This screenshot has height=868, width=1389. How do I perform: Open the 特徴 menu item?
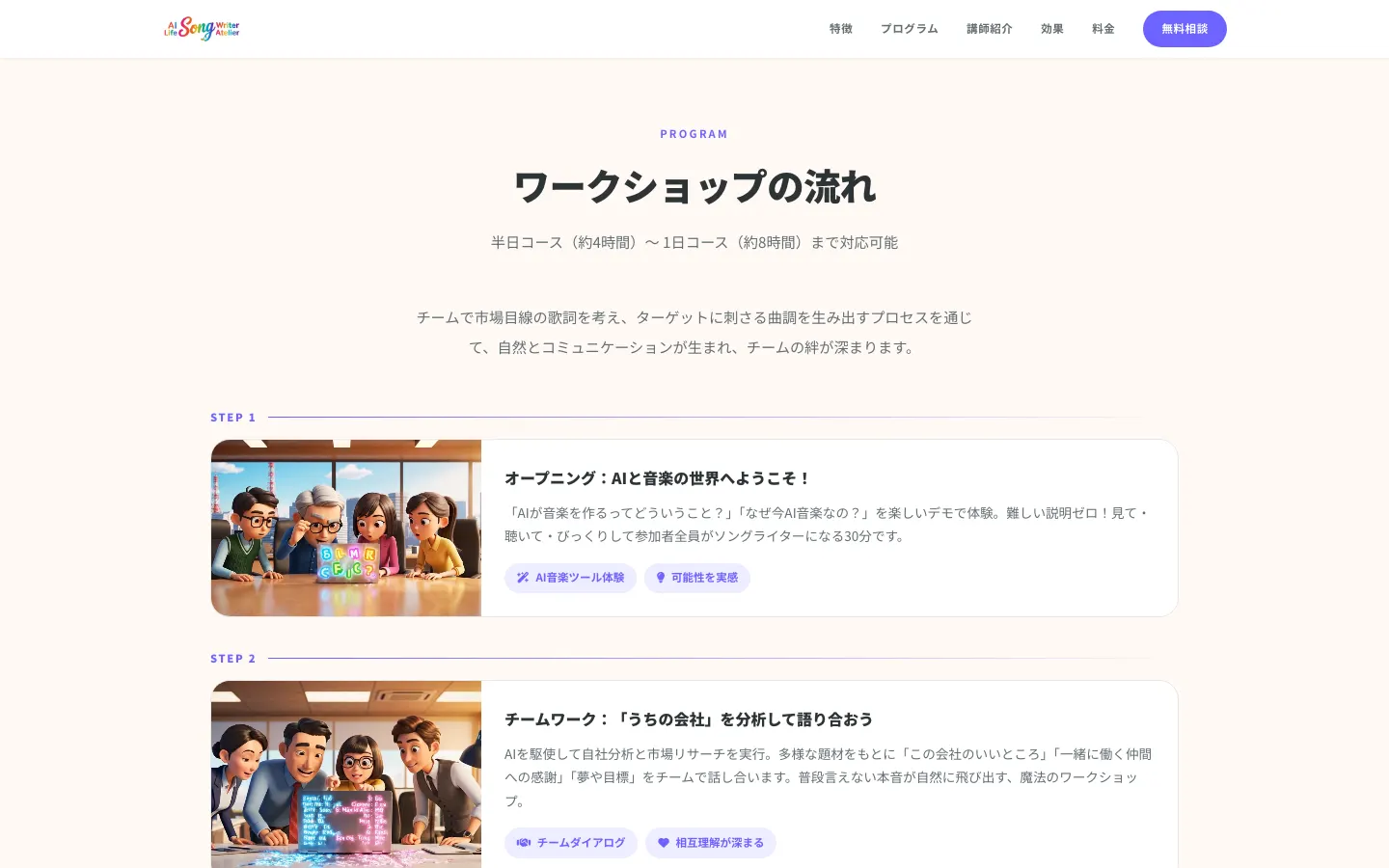point(841,29)
